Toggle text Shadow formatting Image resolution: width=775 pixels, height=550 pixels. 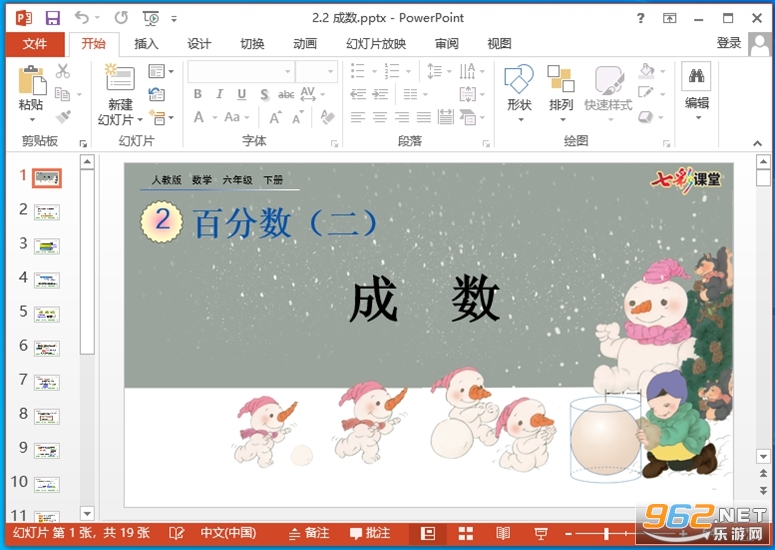(264, 94)
